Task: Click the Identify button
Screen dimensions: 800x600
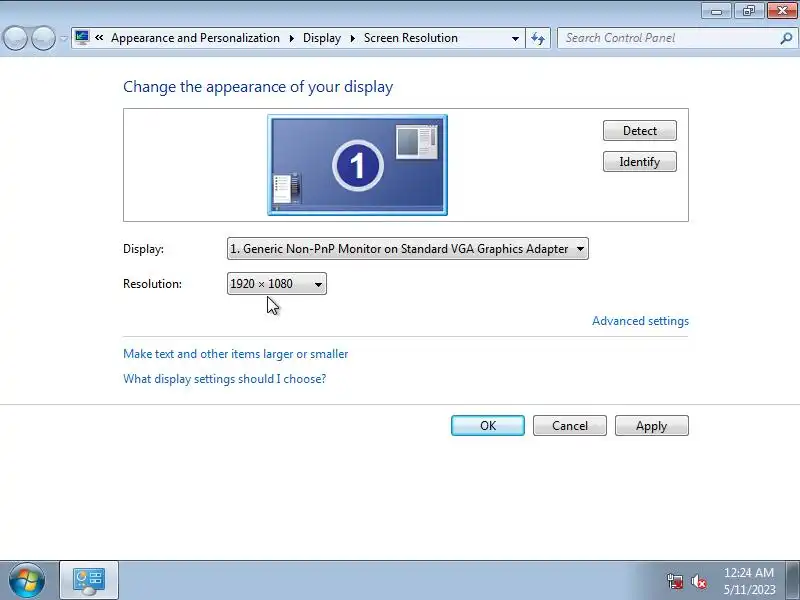Action: point(640,162)
